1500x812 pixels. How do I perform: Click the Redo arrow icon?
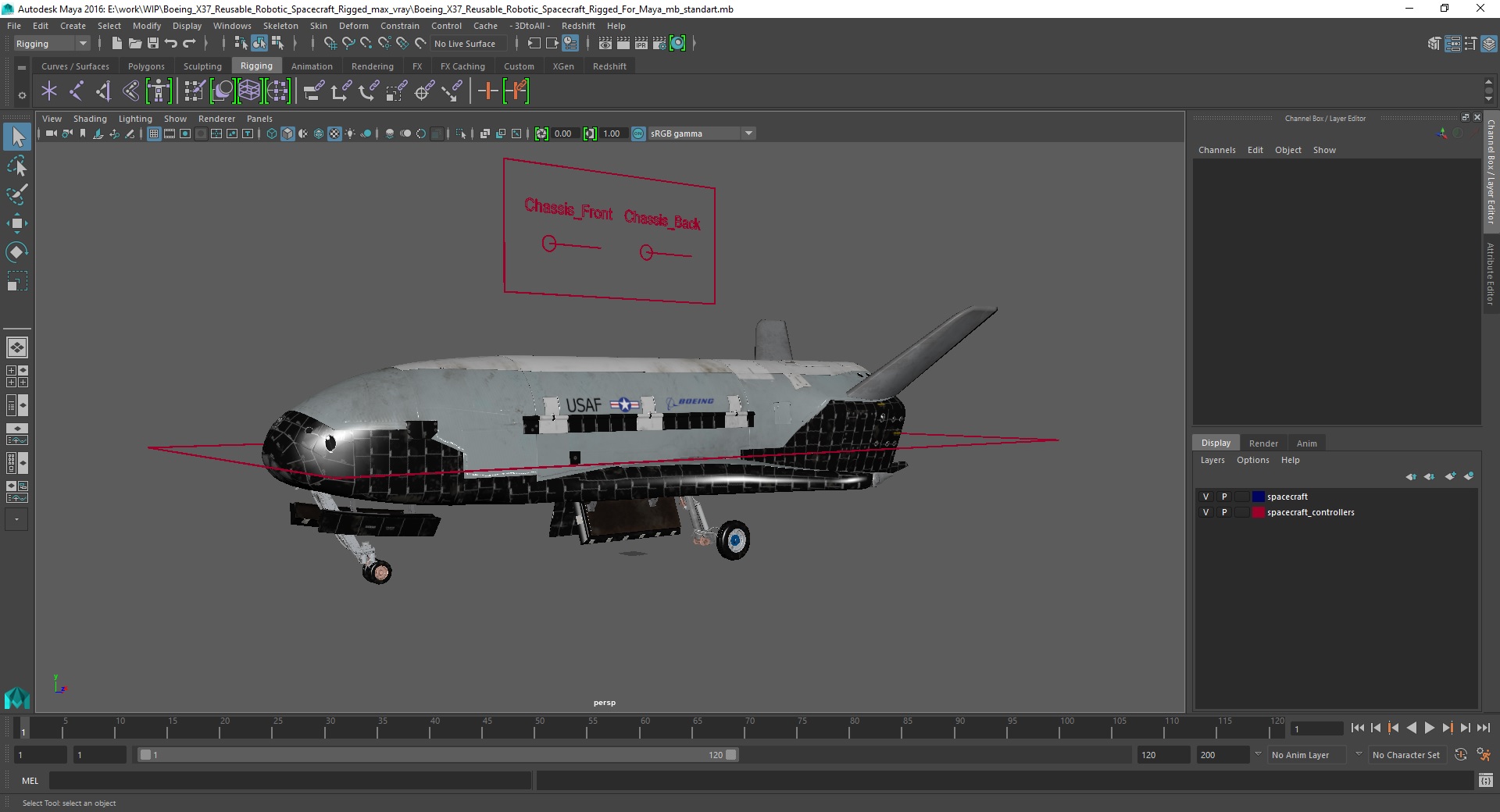[189, 44]
